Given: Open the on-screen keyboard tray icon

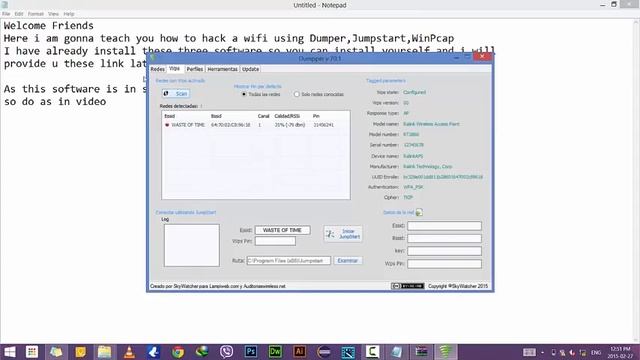Looking at the screenshot, I should point(529,352).
